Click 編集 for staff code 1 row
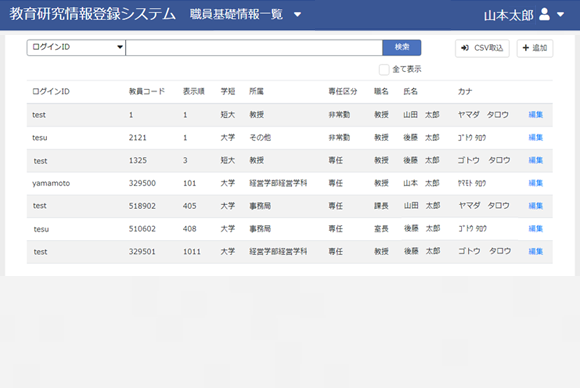580x388 pixels. (x=536, y=115)
